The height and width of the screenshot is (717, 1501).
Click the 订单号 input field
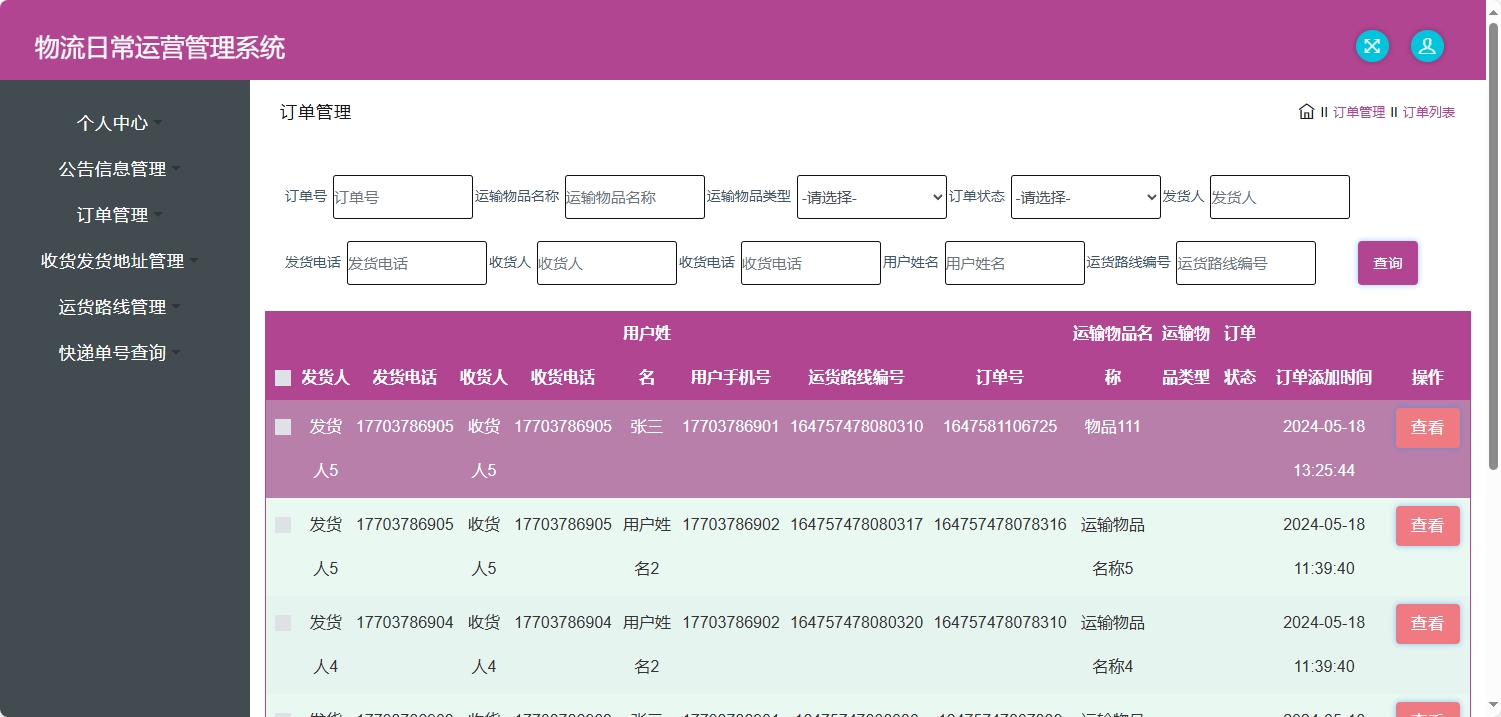point(403,197)
